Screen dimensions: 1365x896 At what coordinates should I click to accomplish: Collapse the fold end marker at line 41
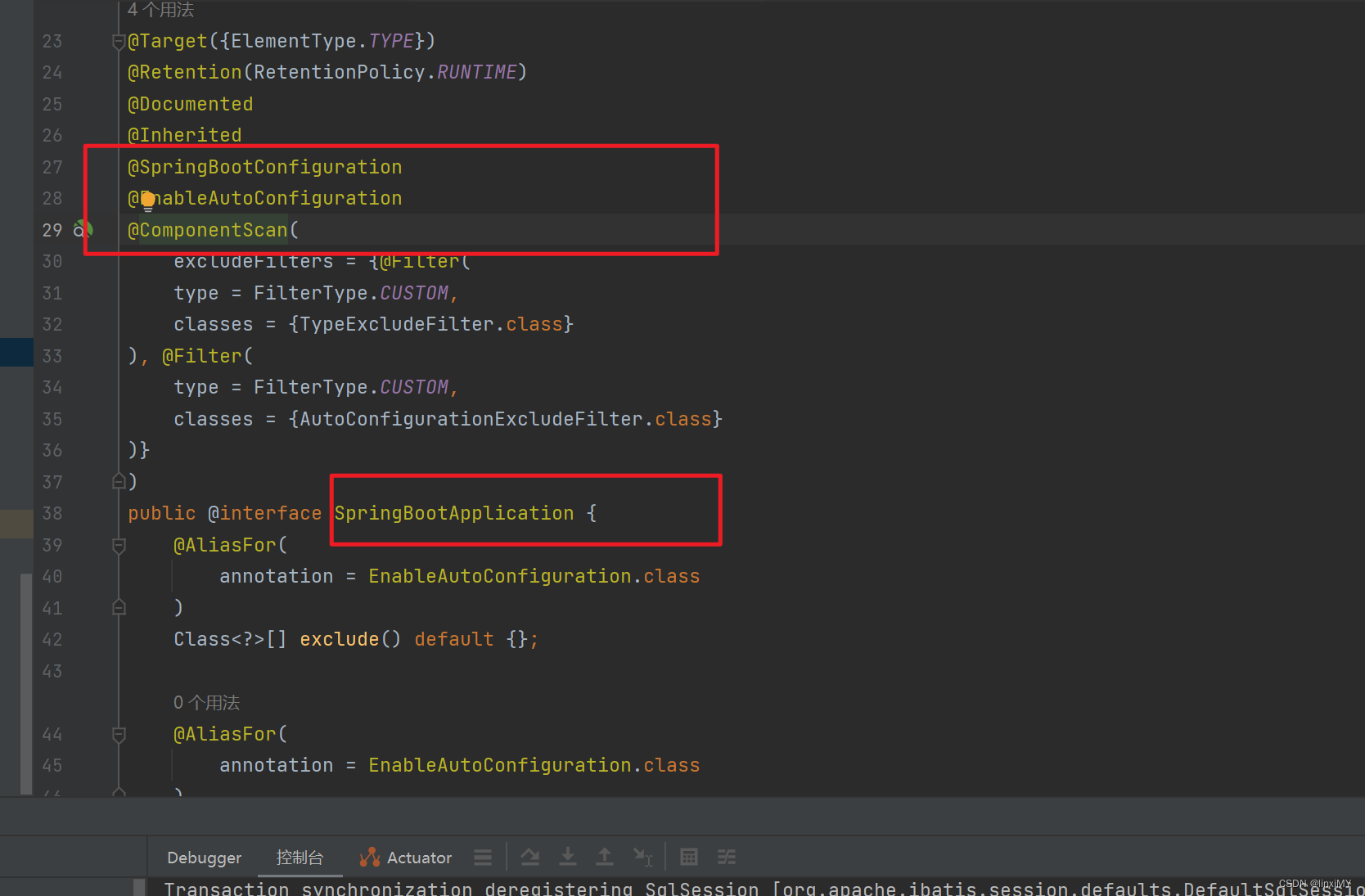[x=119, y=607]
